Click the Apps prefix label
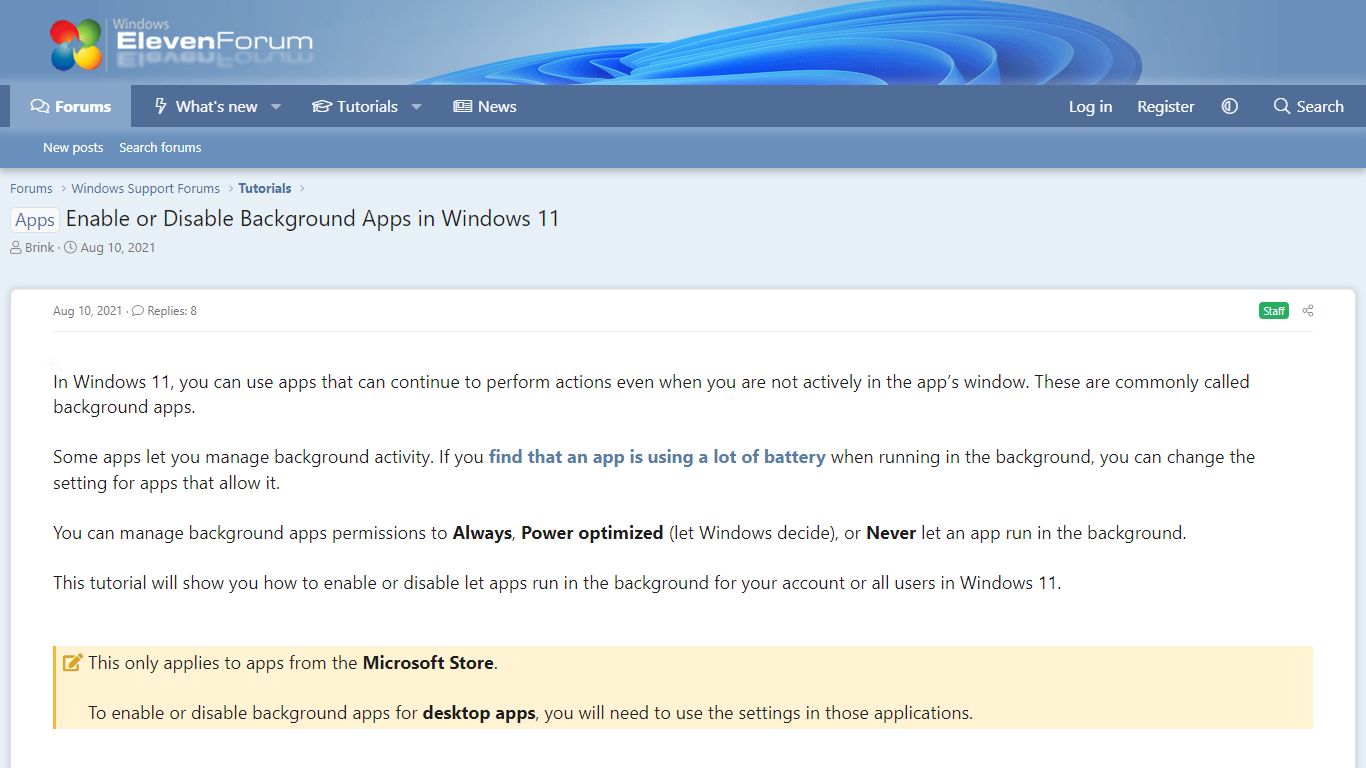This screenshot has height=768, width=1366. tap(35, 220)
